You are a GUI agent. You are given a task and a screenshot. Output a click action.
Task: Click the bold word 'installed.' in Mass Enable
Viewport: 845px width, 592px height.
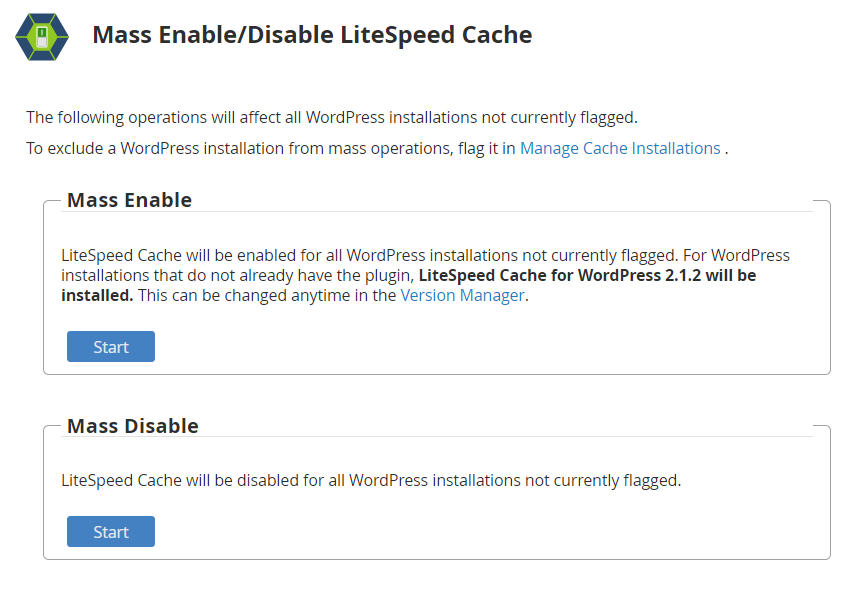(97, 295)
